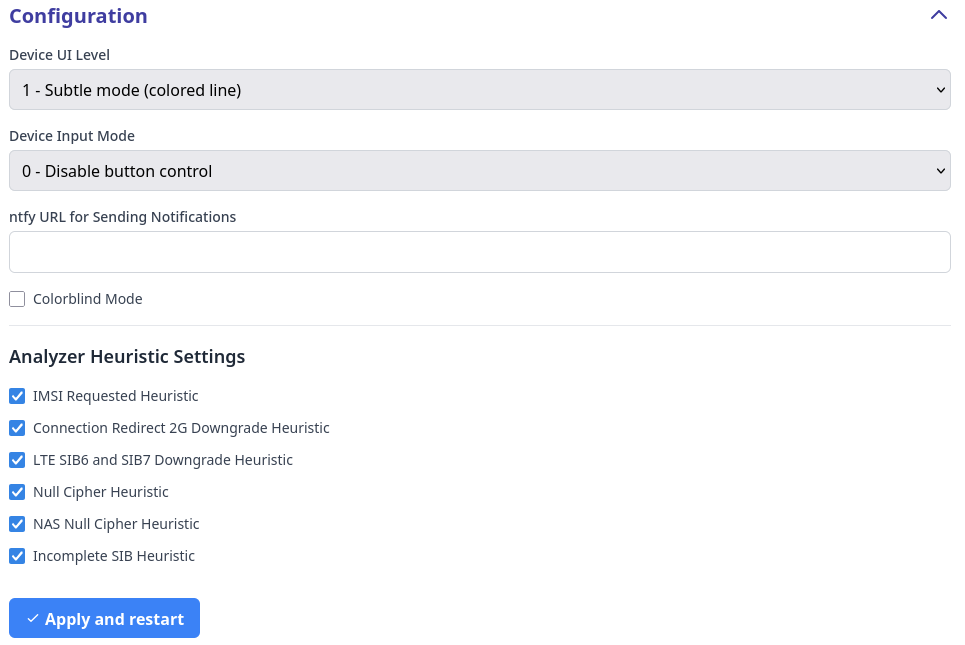Uncheck the NAS Null Cipher Heuristic
This screenshot has height=645, width=965.
click(x=17, y=523)
